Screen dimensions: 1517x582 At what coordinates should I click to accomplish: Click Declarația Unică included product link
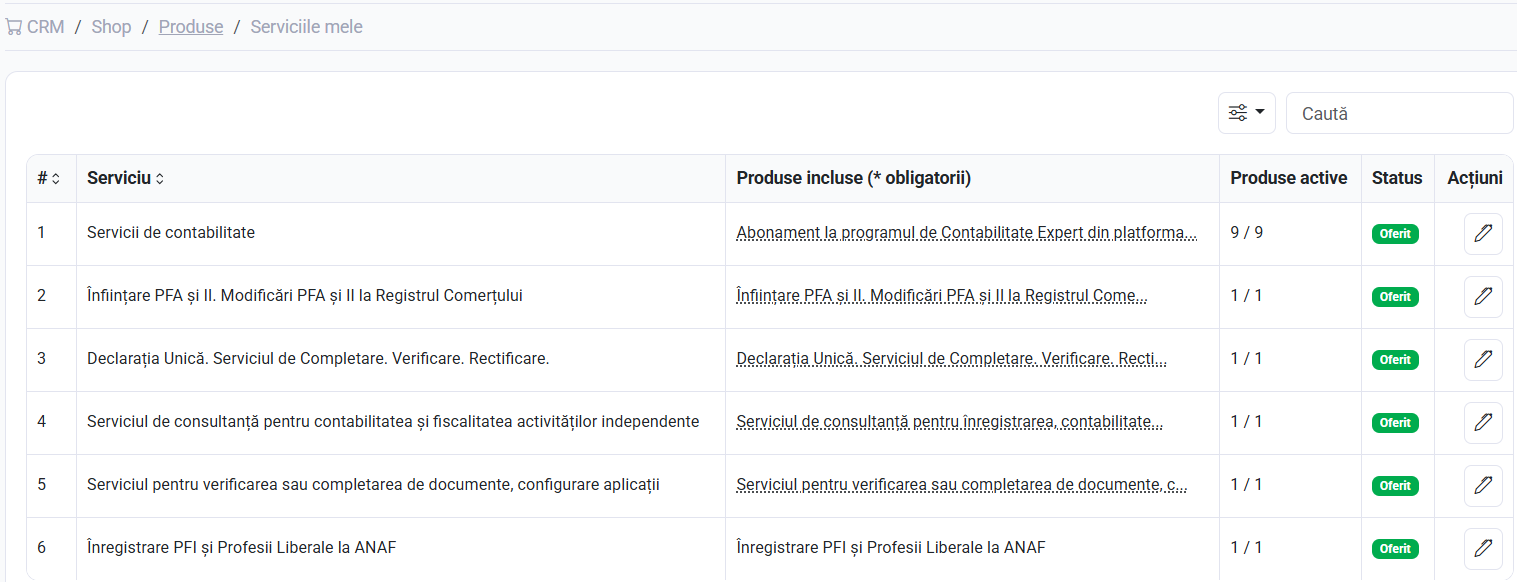tap(951, 359)
